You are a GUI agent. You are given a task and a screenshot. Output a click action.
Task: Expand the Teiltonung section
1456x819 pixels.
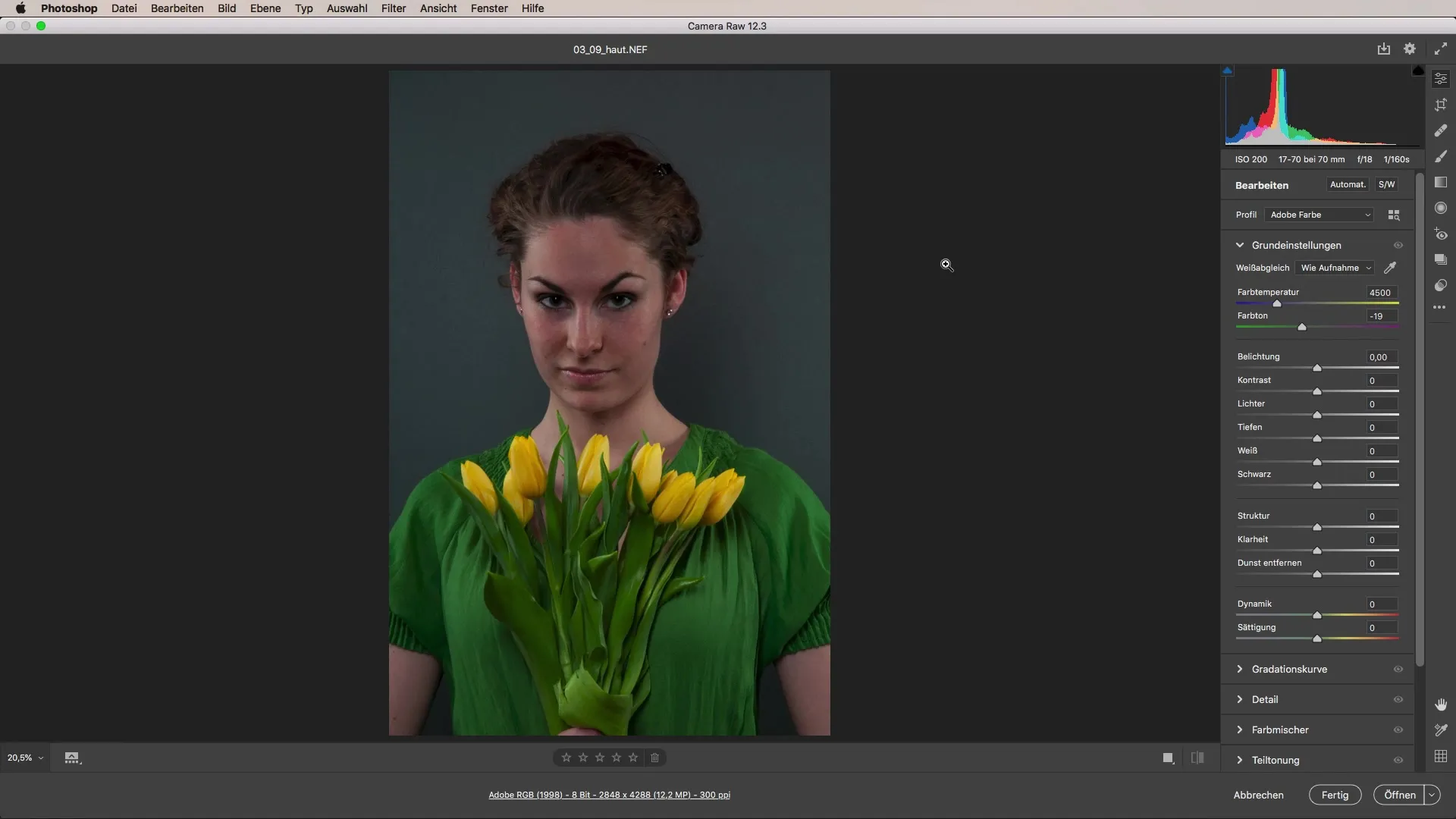click(1240, 760)
